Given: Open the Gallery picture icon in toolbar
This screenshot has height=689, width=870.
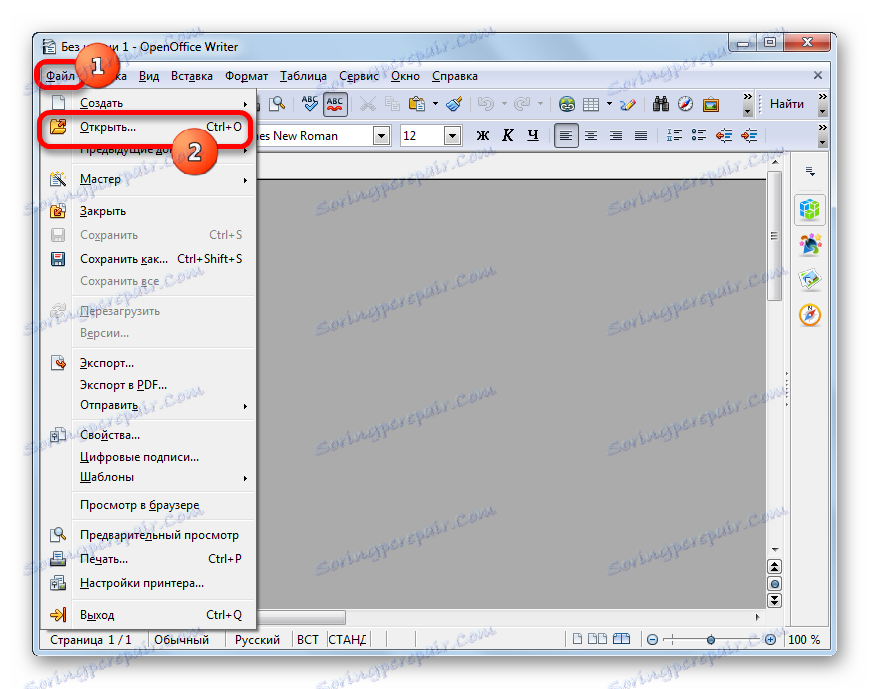Looking at the screenshot, I should (710, 104).
